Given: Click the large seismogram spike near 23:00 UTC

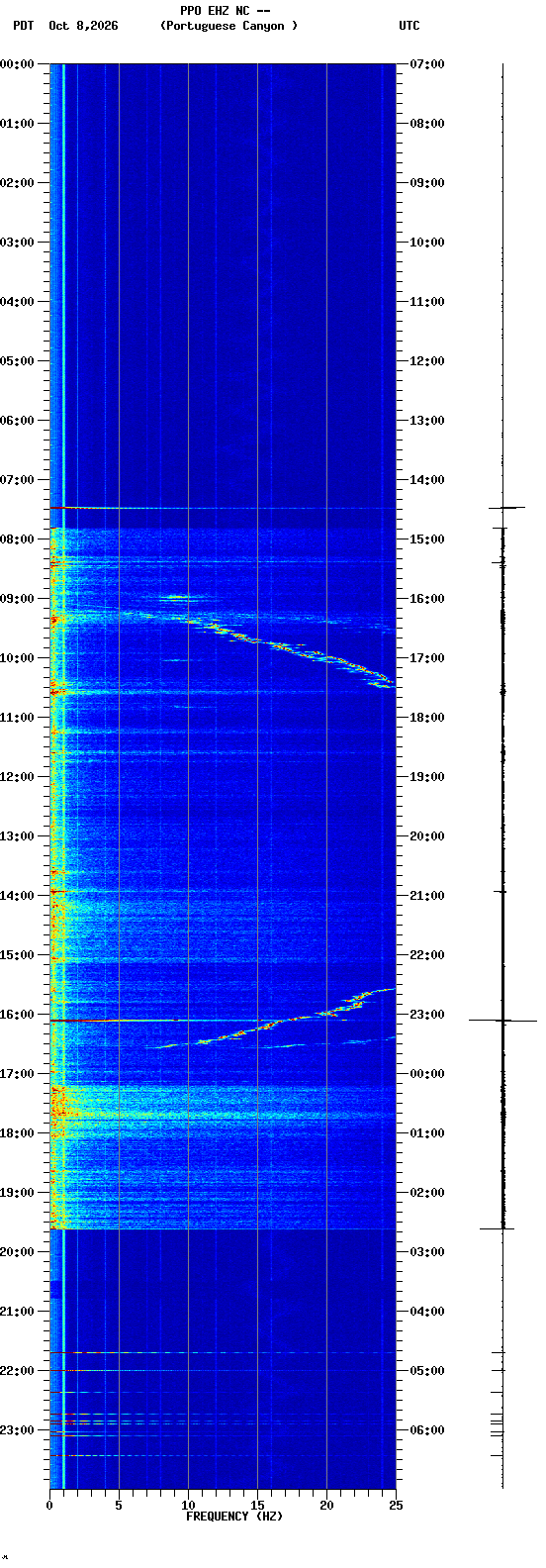Looking at the screenshot, I should (502, 1020).
